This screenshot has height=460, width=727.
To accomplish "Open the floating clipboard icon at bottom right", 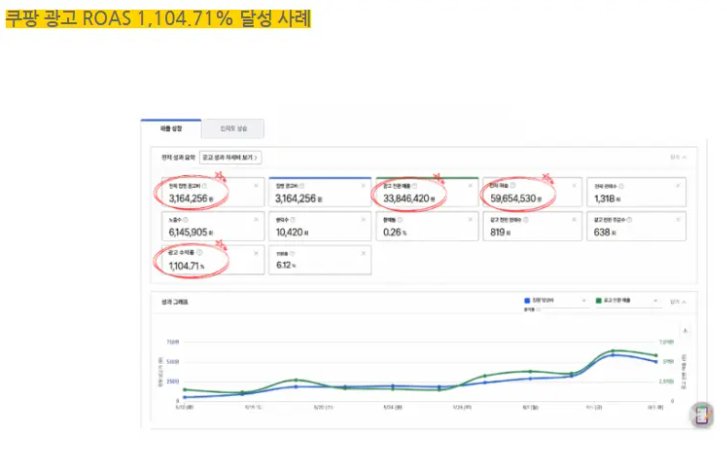I will (701, 414).
